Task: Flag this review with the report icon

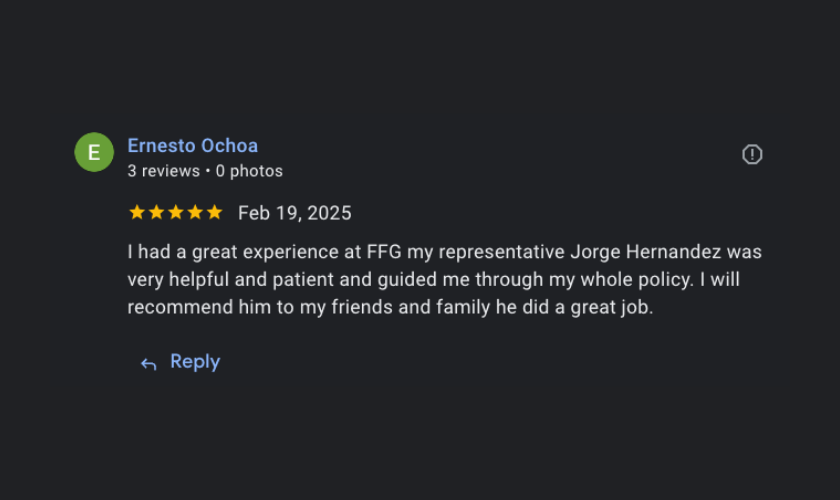Action: [x=752, y=154]
